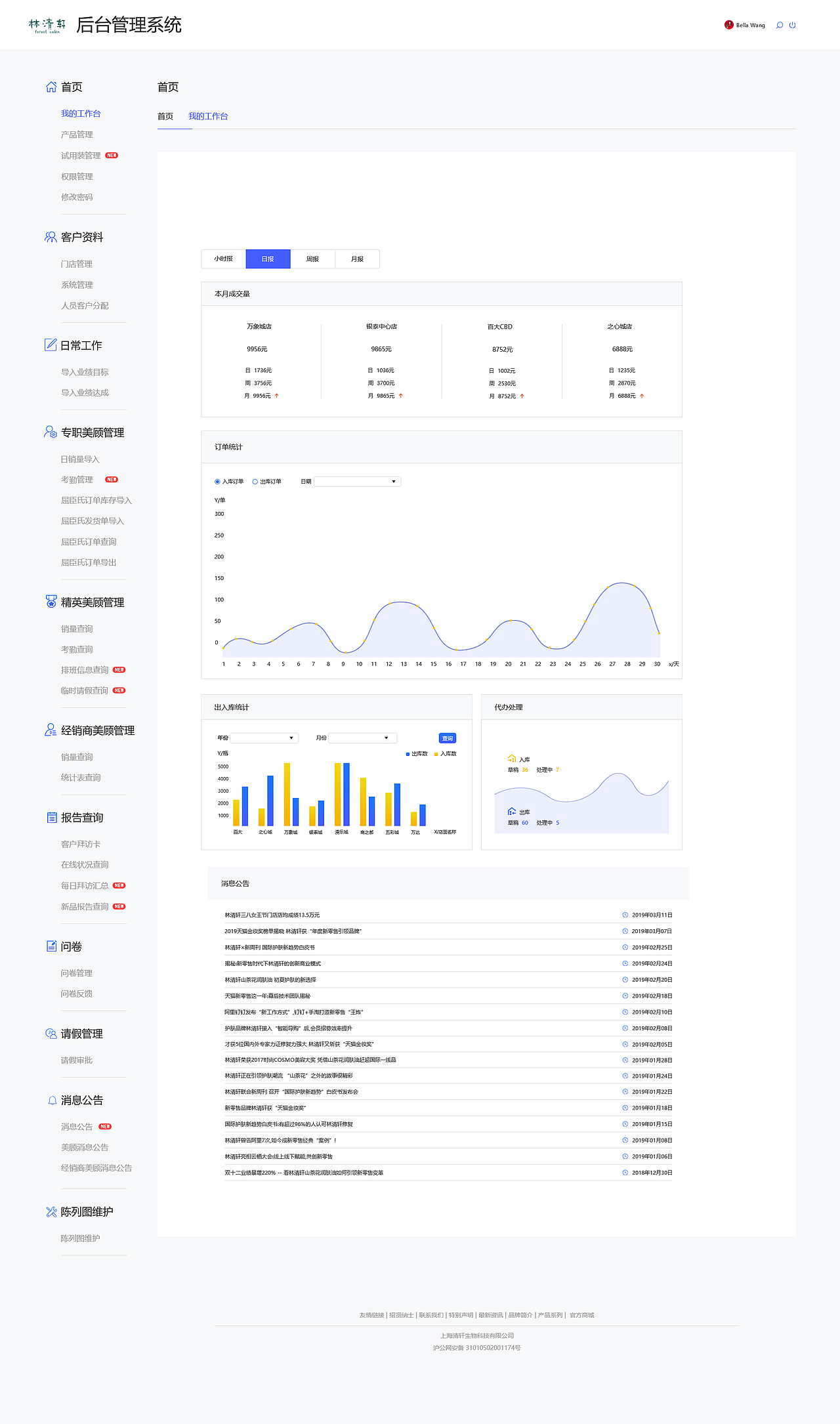Open 考勤管理 under 专职美顾管理

(77, 480)
